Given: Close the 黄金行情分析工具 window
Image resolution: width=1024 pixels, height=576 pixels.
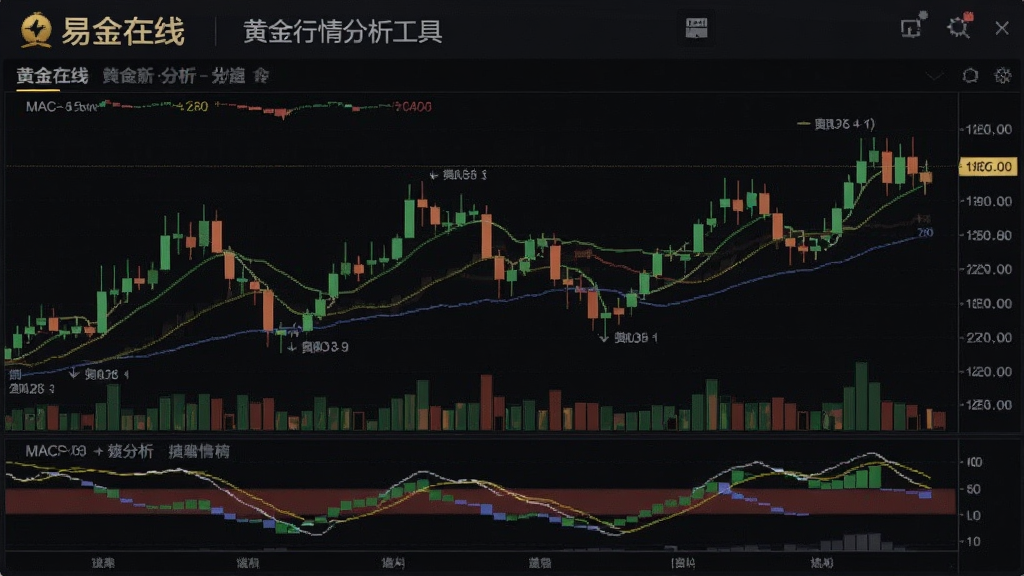Looking at the screenshot, I should pyautogui.click(x=1002, y=28).
